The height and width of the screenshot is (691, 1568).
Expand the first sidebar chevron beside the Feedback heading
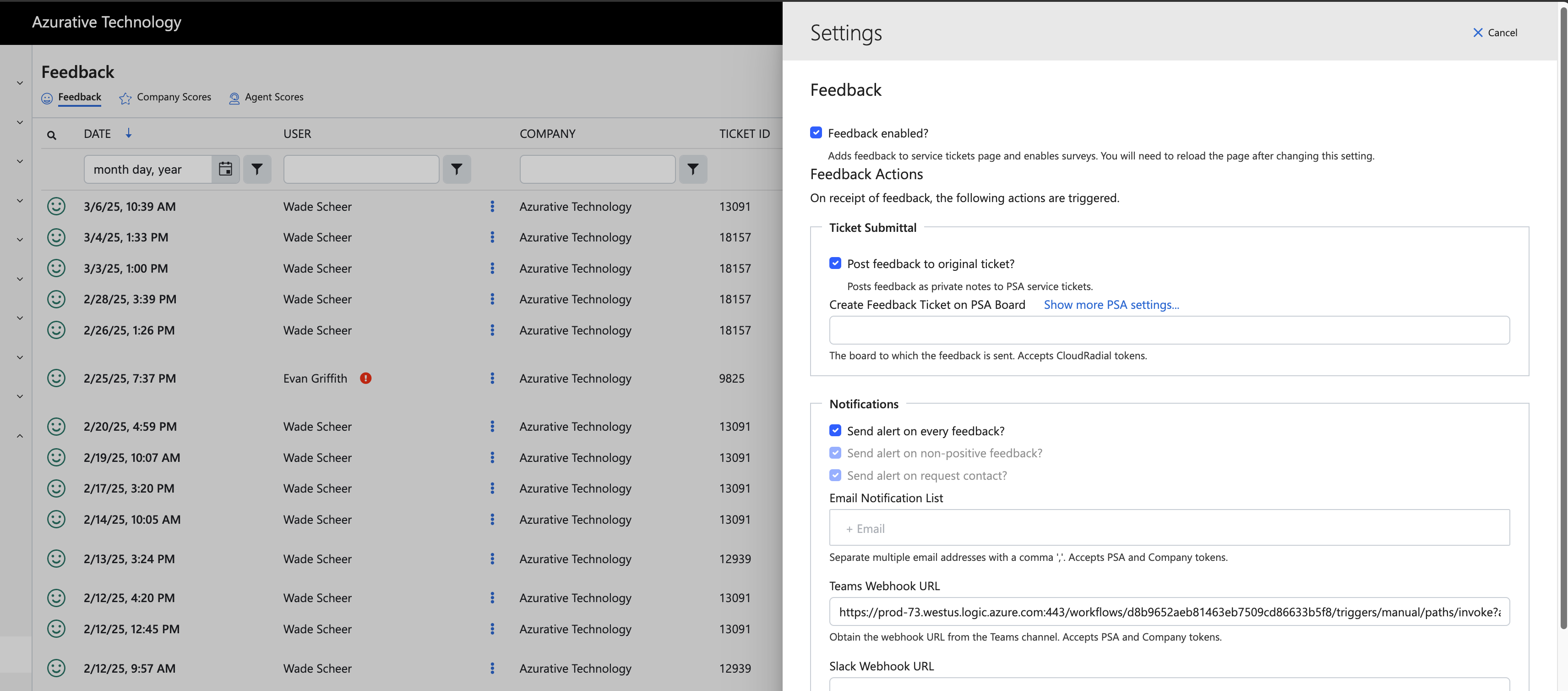[20, 83]
